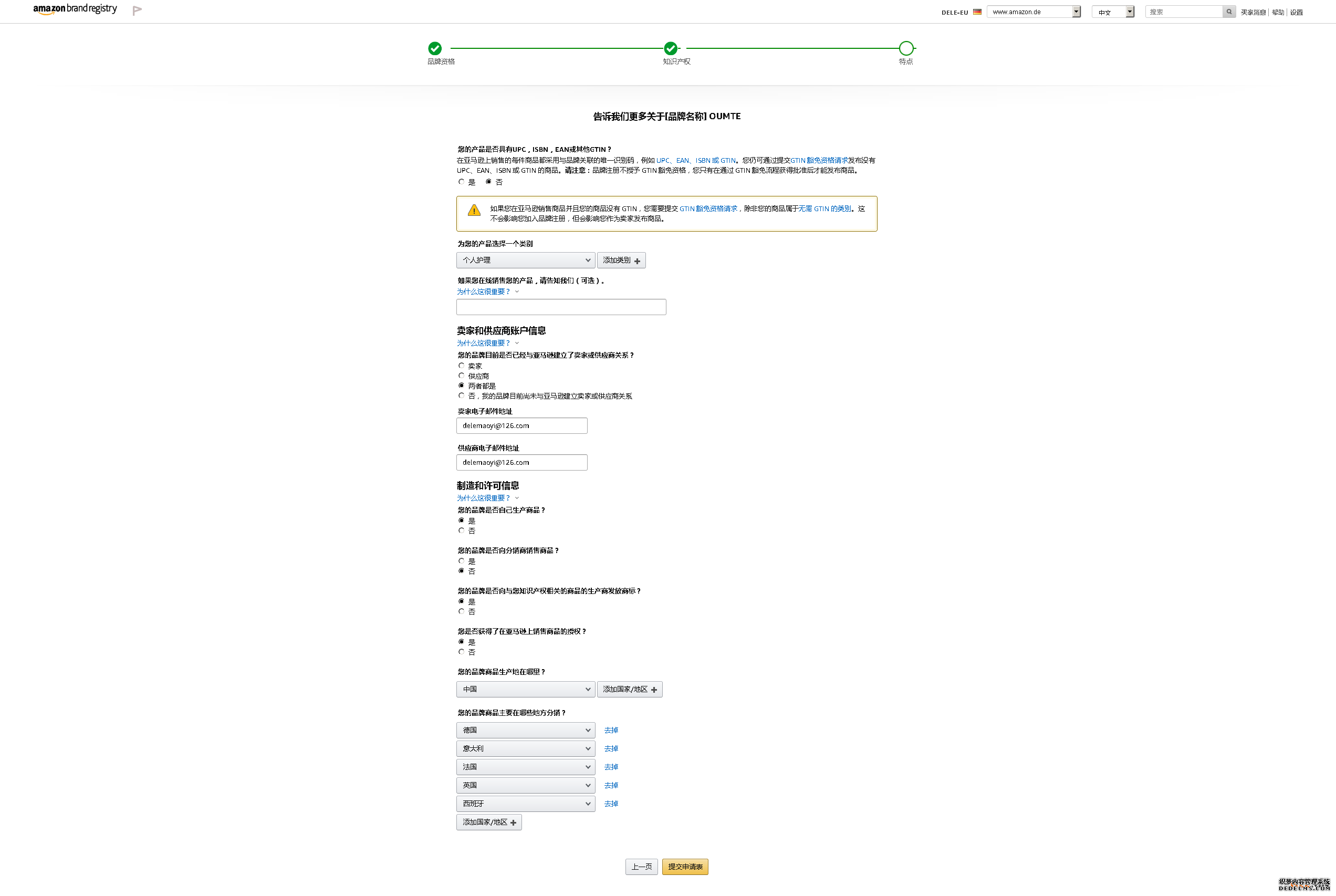Expand 为什么这很重要 under 卖家和供应商账户信息
Image resolution: width=1336 pixels, height=896 pixels.
(x=484, y=343)
